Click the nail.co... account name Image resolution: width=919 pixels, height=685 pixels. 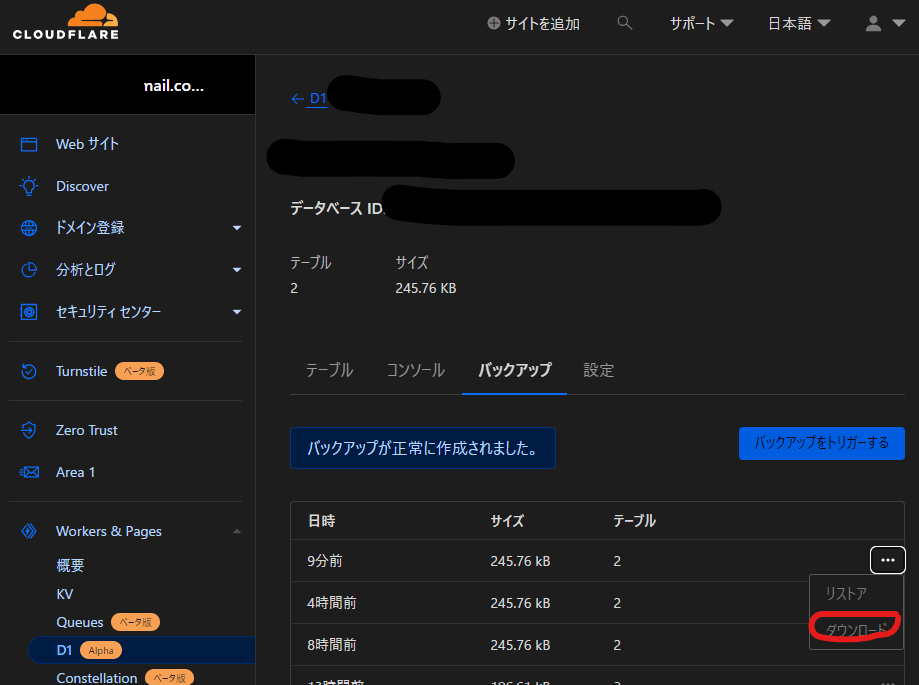(x=173, y=86)
